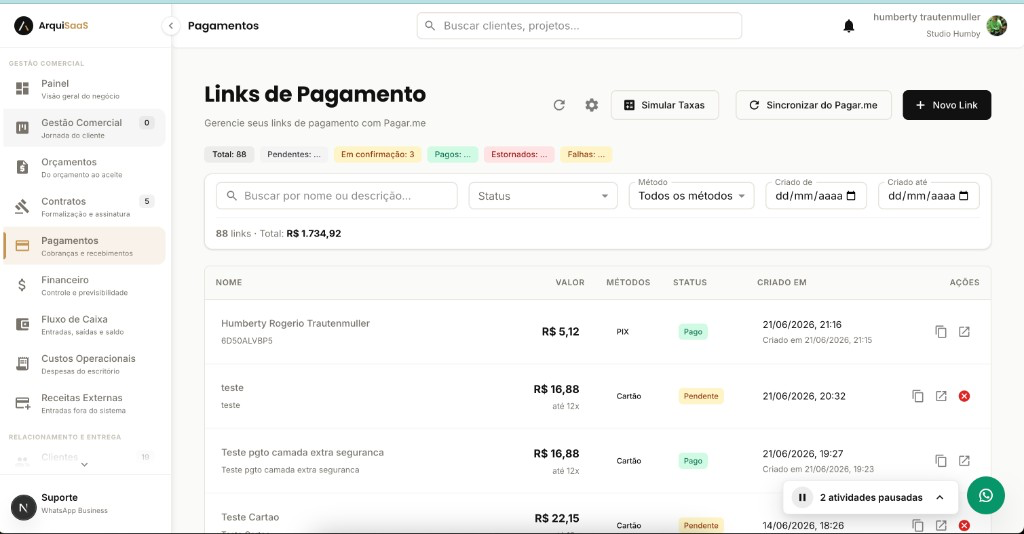1024x534 pixels.
Task: Open calendar picker for 'Criado de'
Action: (851, 196)
